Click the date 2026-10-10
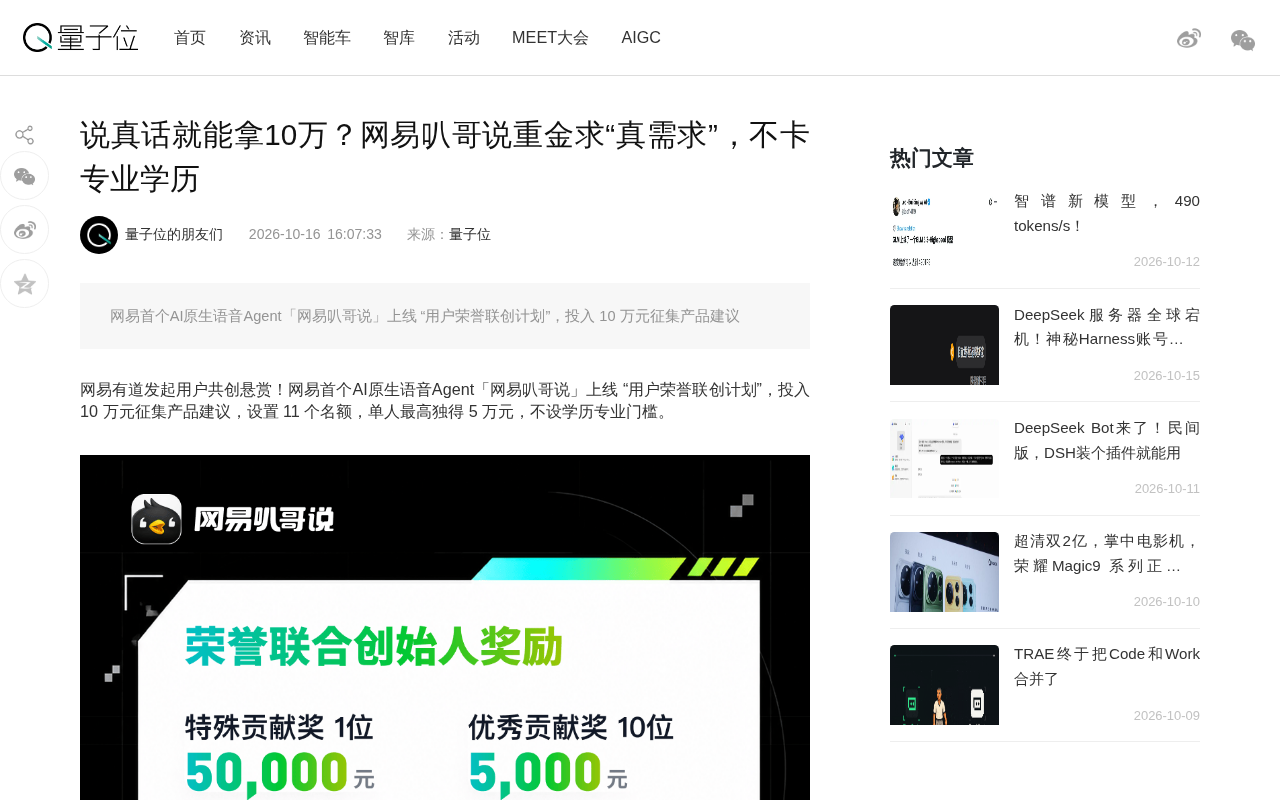This screenshot has height=800, width=1280. point(1167,602)
